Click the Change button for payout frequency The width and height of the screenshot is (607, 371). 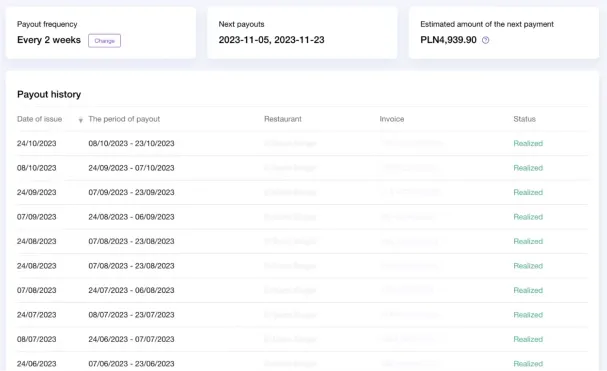pos(105,41)
